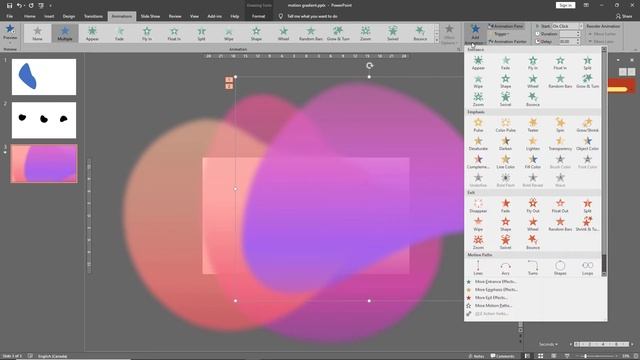Apply Lighten emphasis effect
Viewport: 640px width, 360px height.
point(533,143)
